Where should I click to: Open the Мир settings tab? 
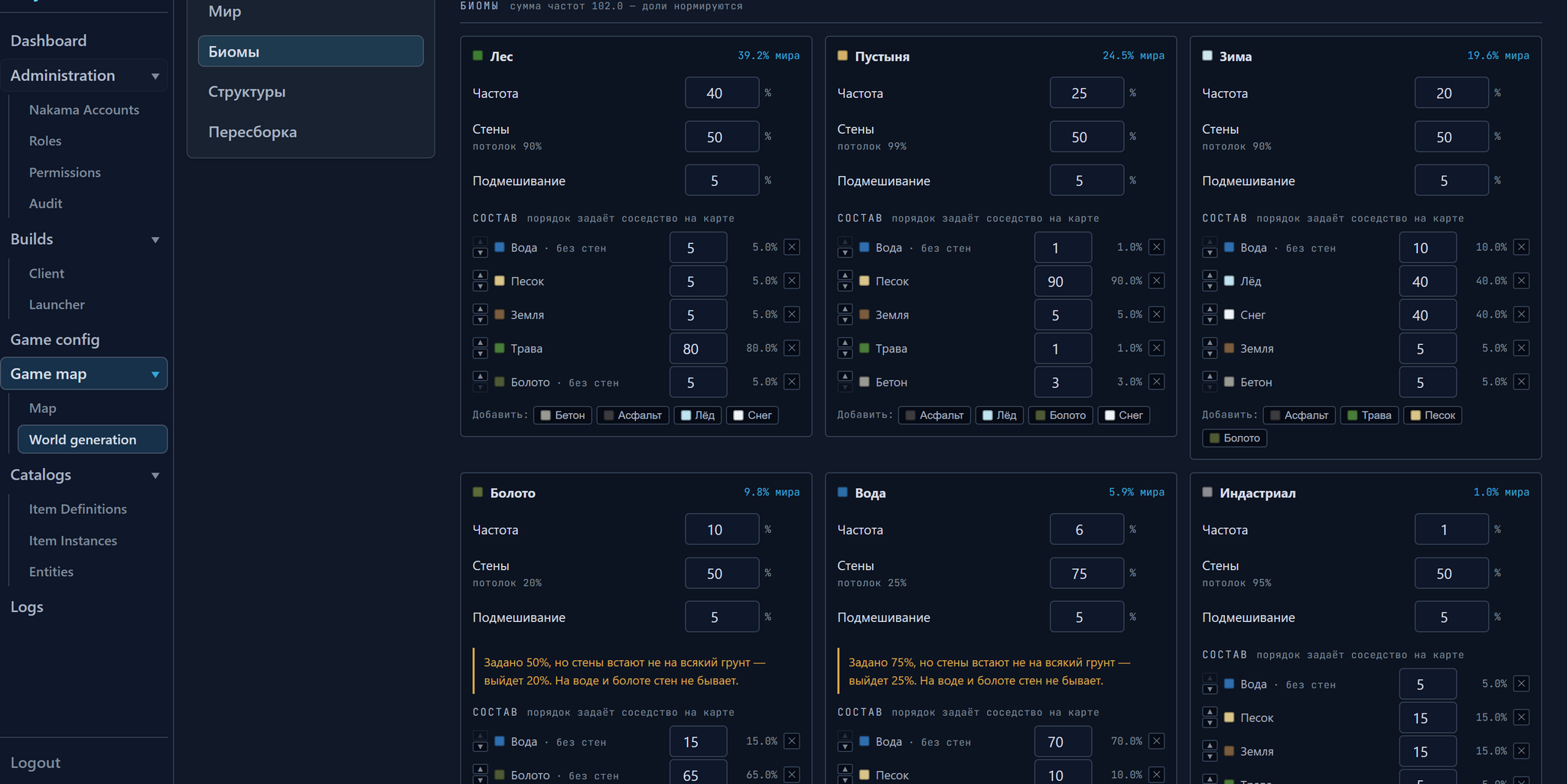(311, 11)
